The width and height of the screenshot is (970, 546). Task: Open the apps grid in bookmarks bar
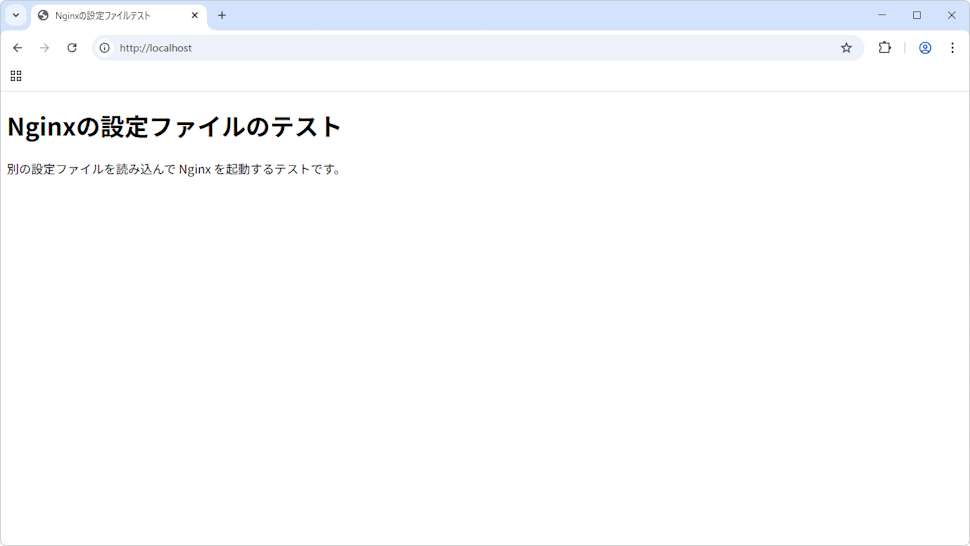[x=16, y=76]
